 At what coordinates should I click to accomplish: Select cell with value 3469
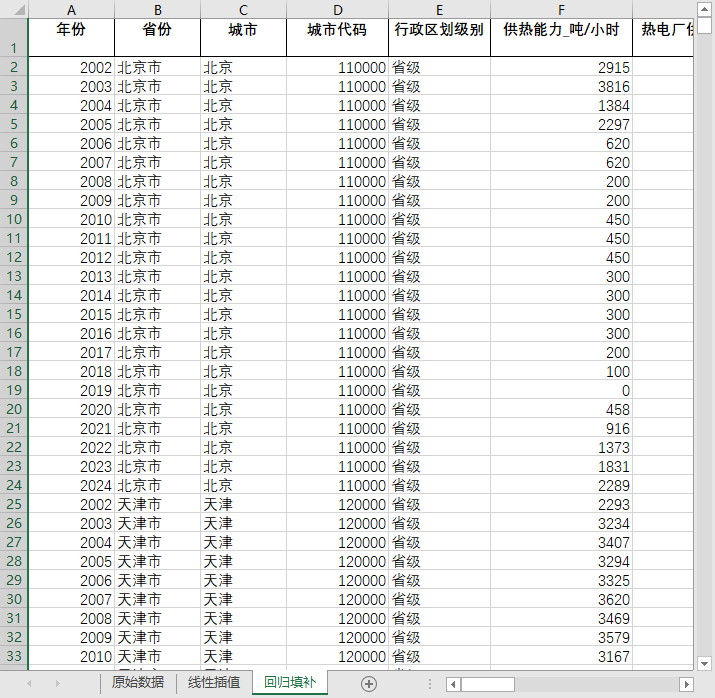(561, 619)
